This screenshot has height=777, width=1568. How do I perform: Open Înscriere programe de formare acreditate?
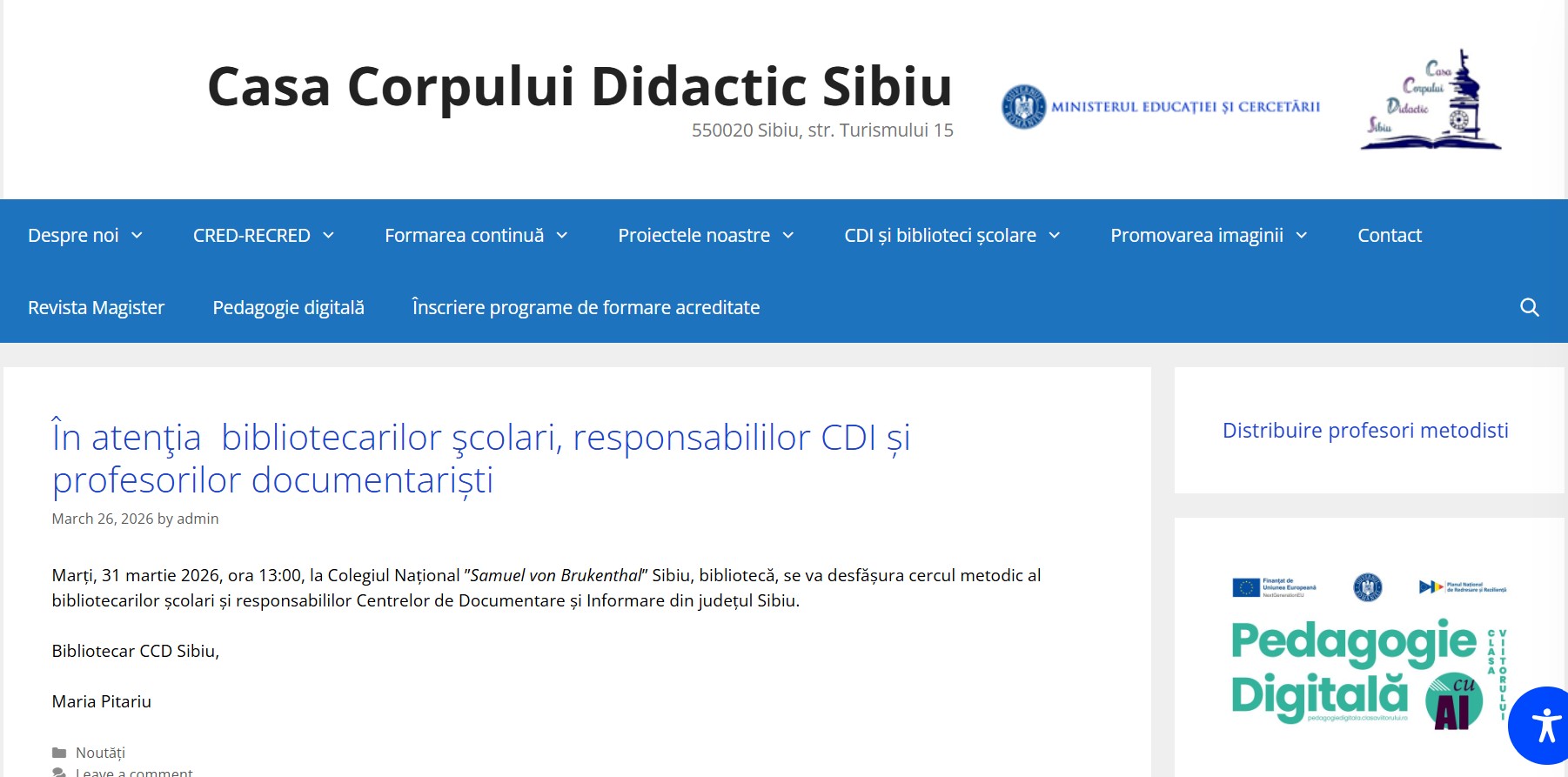tap(586, 308)
